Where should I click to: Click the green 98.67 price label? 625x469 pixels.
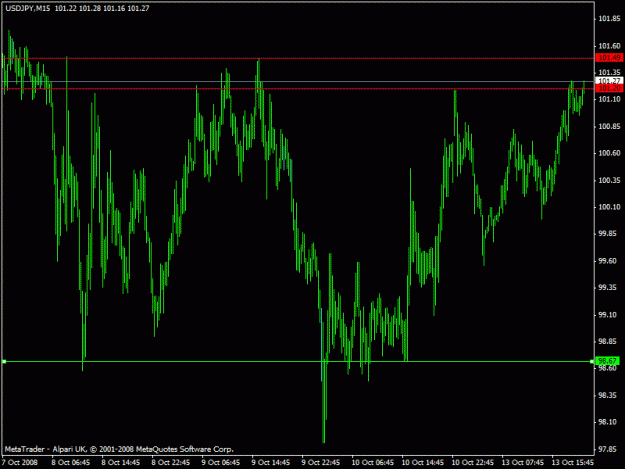point(607,361)
